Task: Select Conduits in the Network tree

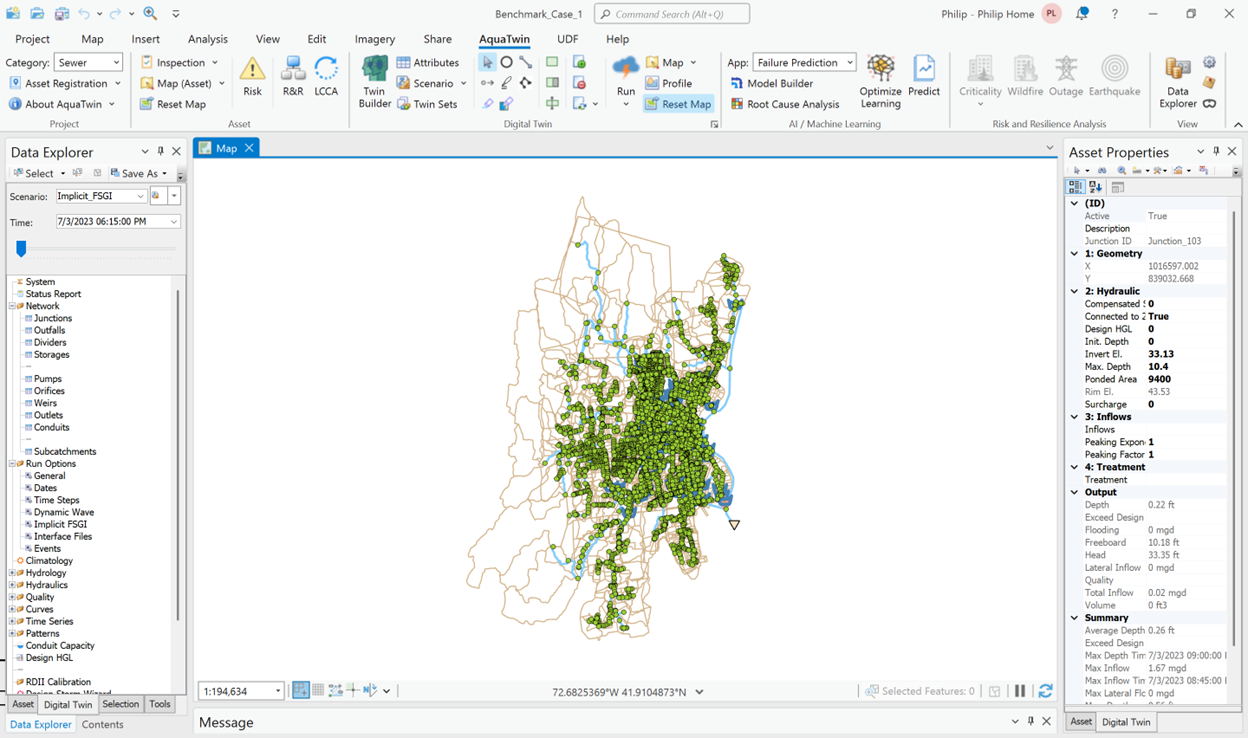Action: click(x=51, y=427)
